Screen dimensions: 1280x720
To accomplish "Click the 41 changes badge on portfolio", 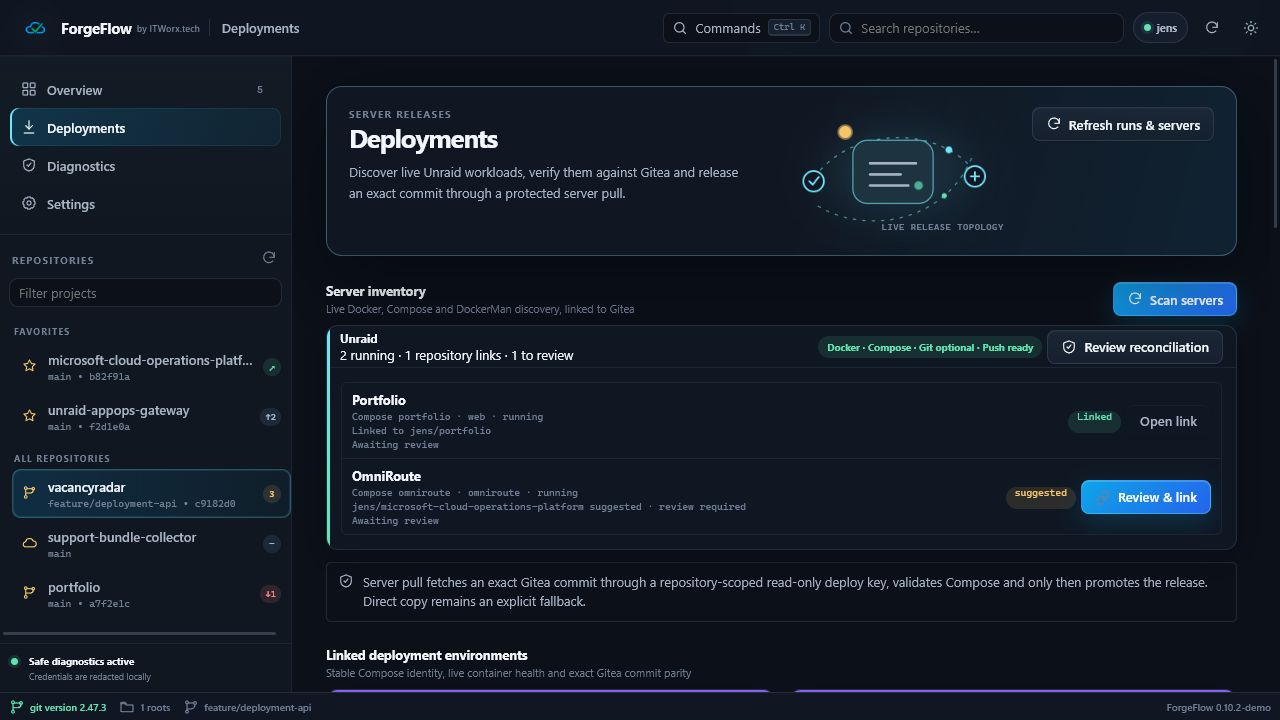I will (x=270, y=594).
